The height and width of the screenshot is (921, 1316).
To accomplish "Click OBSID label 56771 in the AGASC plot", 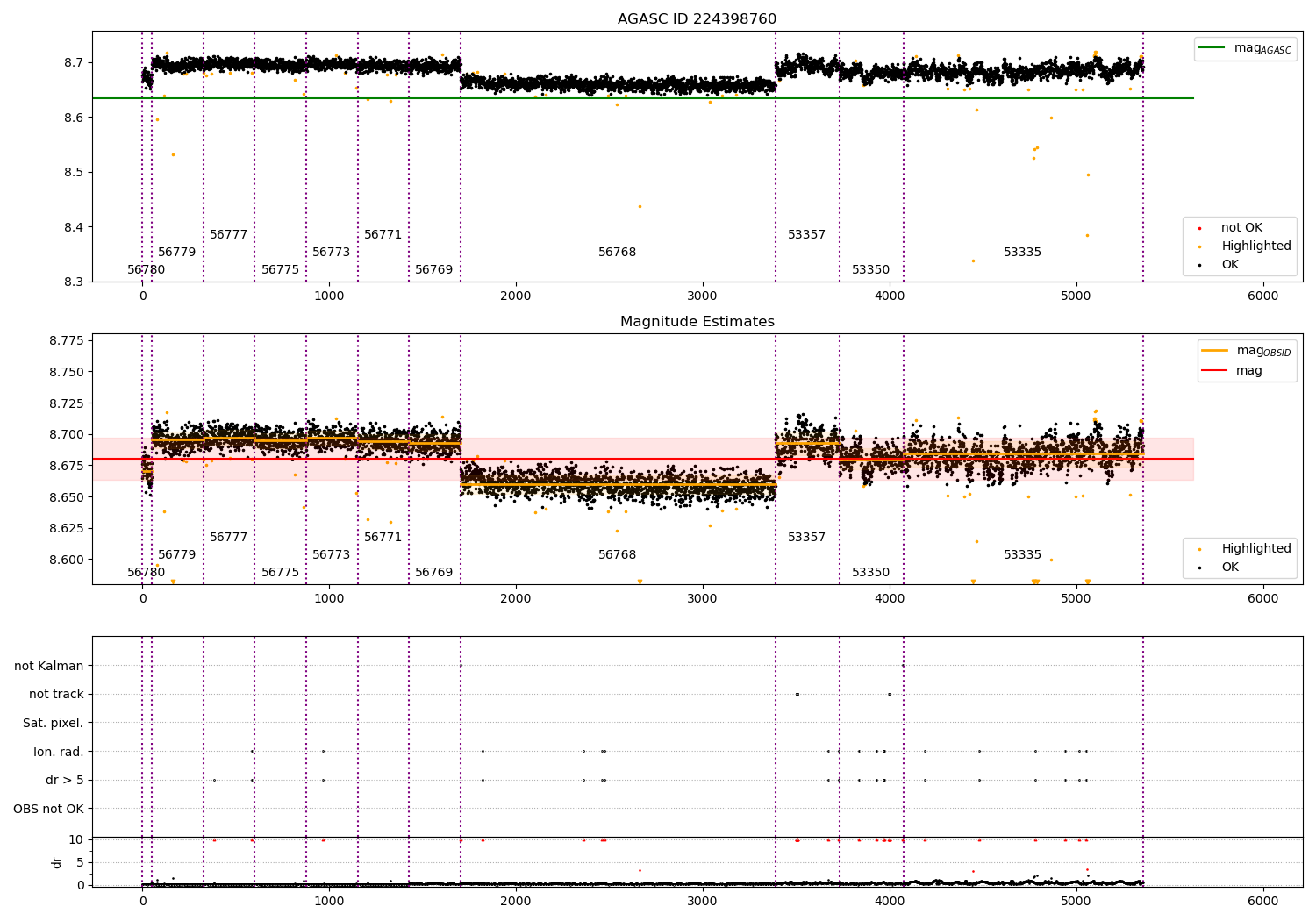I will 383,235.
